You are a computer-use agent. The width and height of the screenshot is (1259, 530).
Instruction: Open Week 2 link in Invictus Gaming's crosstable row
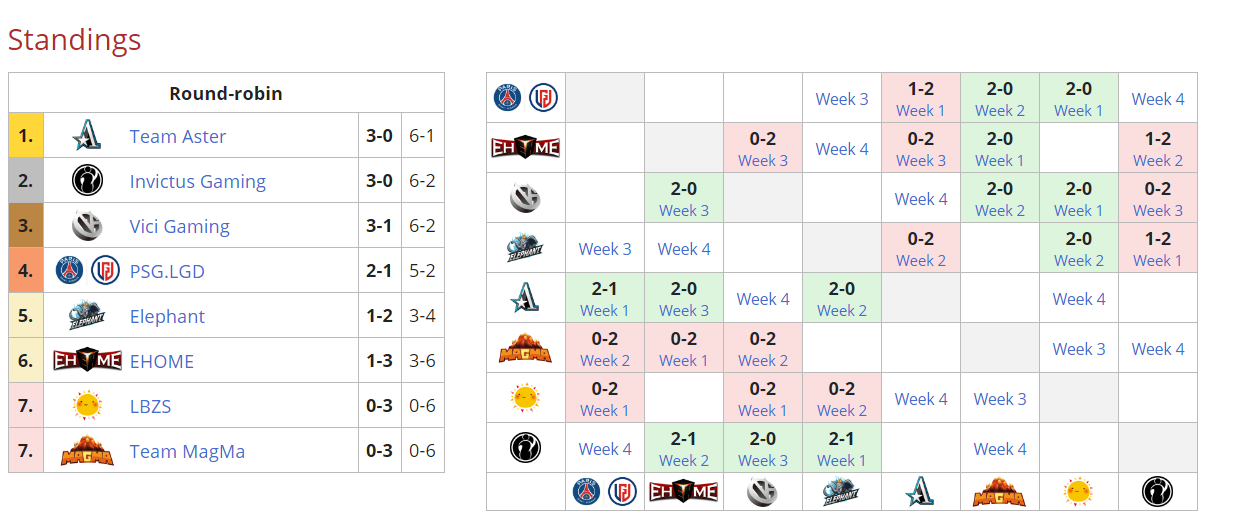(684, 460)
